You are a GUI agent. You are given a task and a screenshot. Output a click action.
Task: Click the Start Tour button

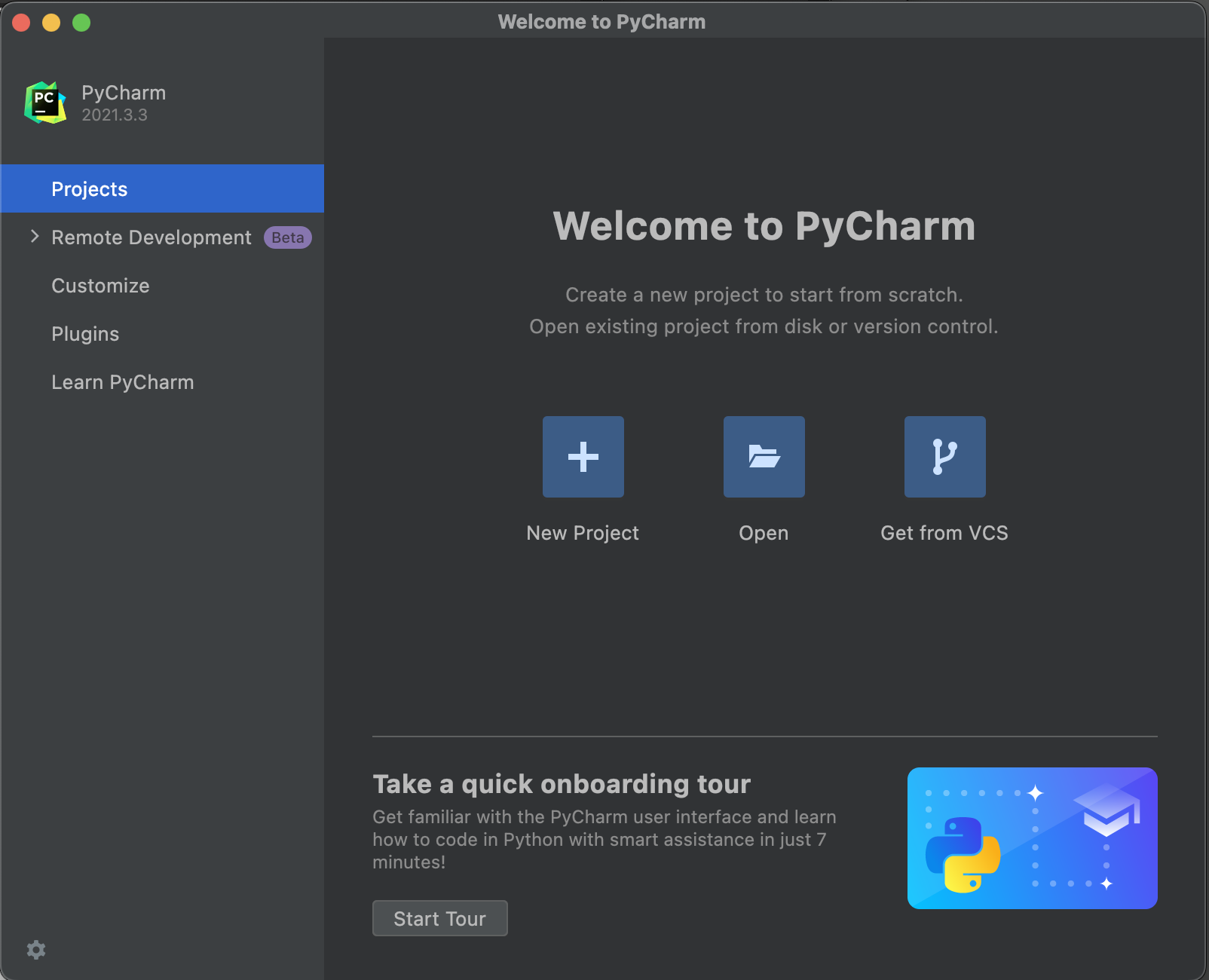click(440, 918)
